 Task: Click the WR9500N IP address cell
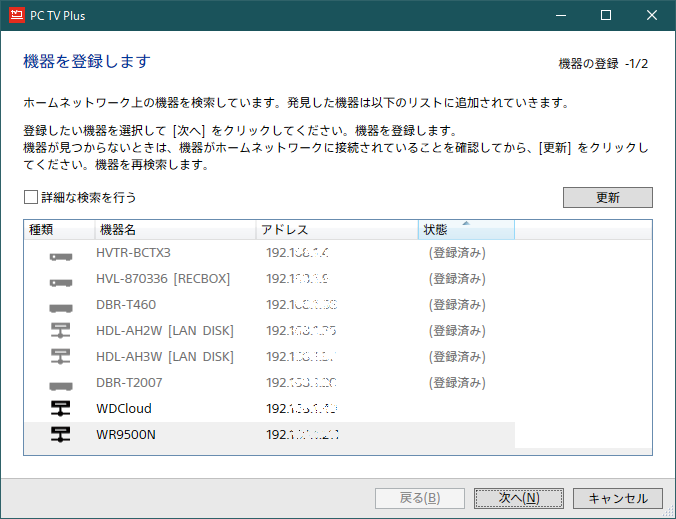pos(302,435)
